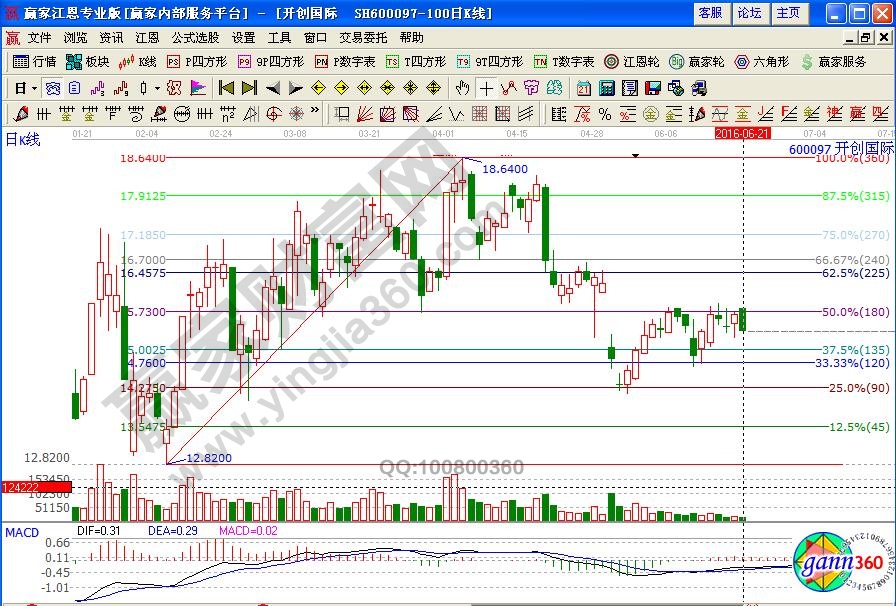
Task: Click the 客服 customer service button
Action: 710,12
